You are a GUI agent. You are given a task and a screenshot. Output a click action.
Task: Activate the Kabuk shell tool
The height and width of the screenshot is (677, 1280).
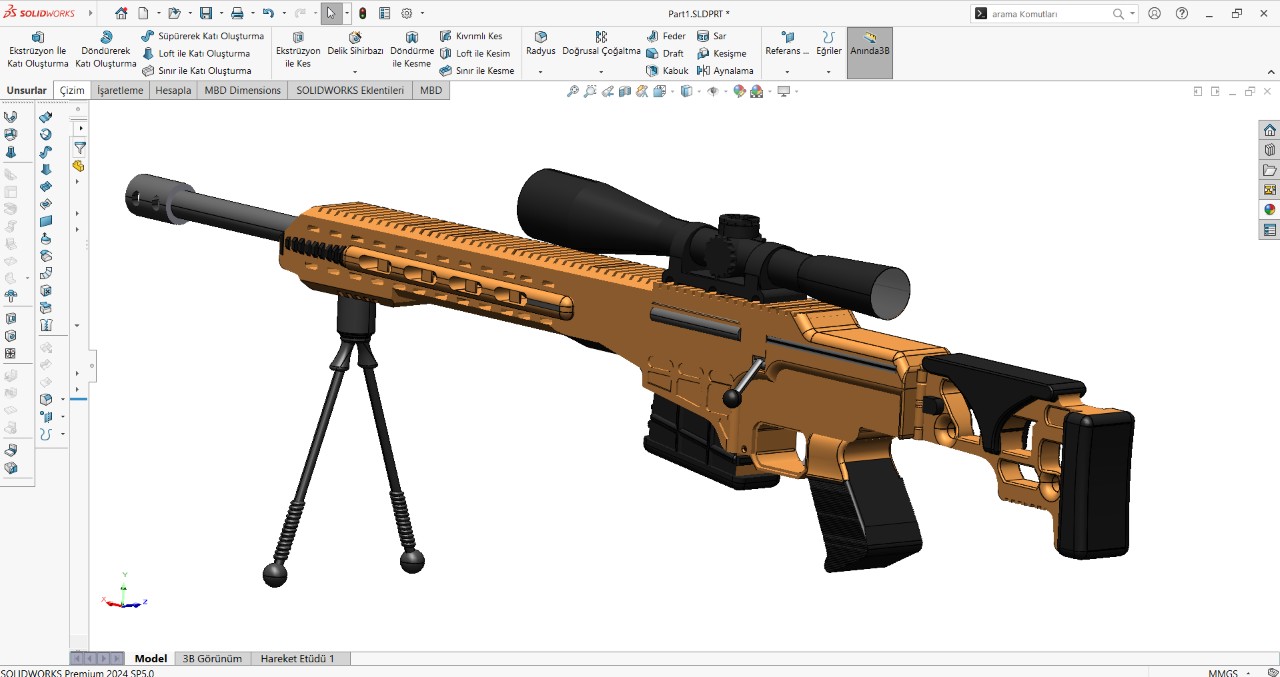(x=667, y=71)
